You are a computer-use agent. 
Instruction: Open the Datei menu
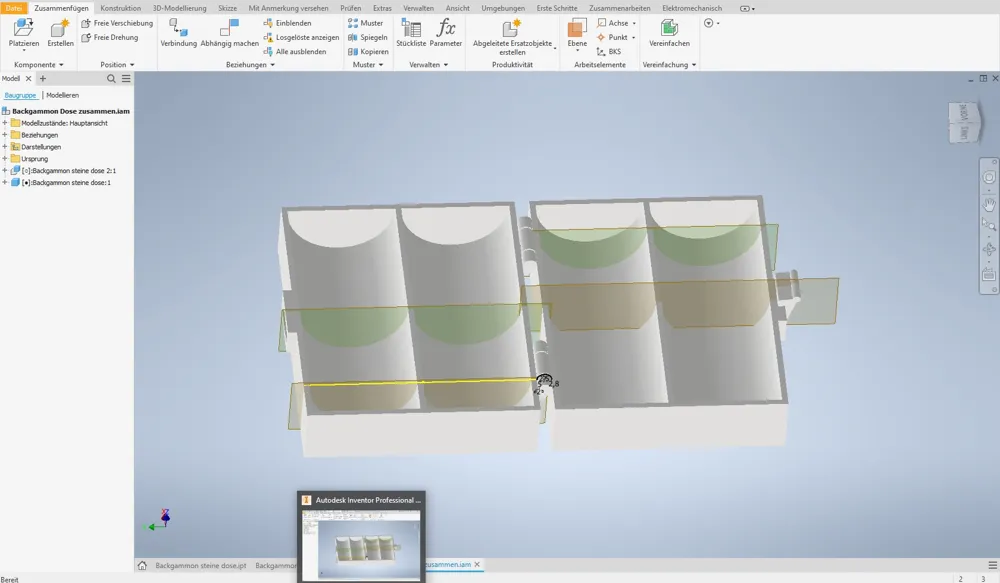[x=14, y=8]
